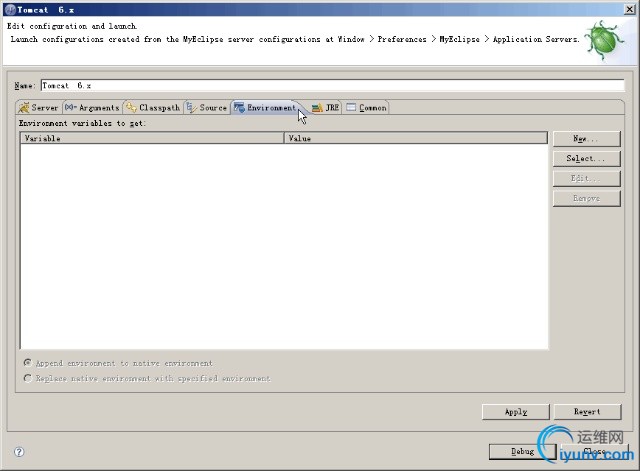Viewport: 640px width, 471px height.
Task: Apply the configuration changes
Action: tap(516, 412)
